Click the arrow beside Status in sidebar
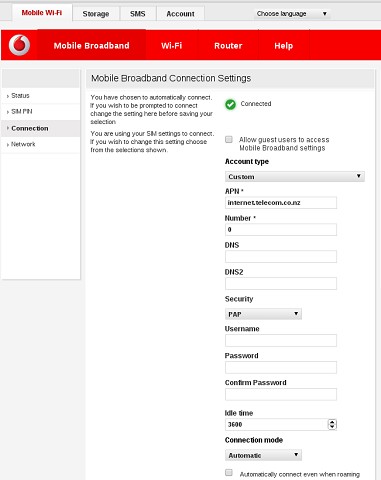 click(x=7, y=96)
